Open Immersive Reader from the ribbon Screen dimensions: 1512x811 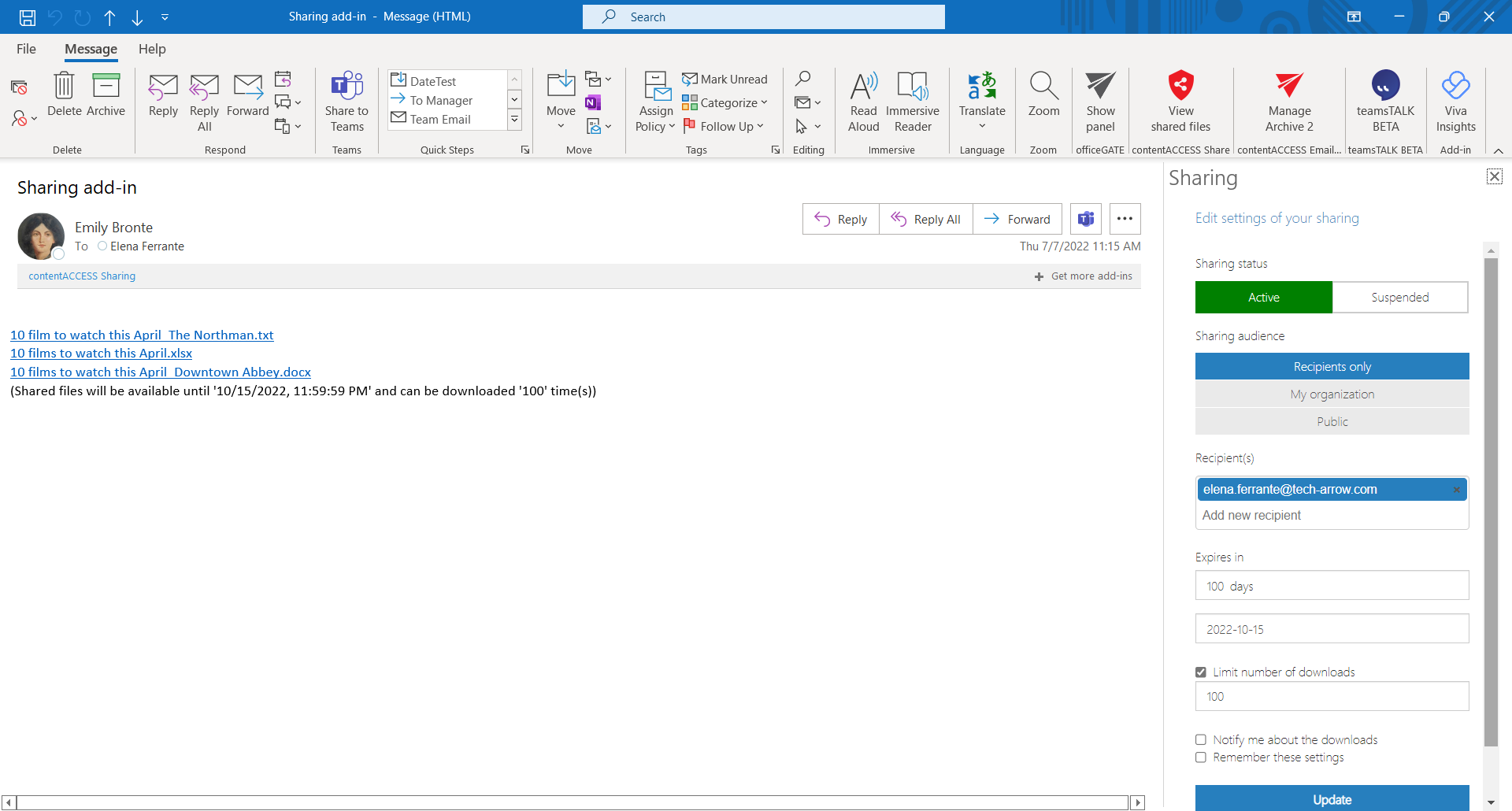(x=912, y=86)
